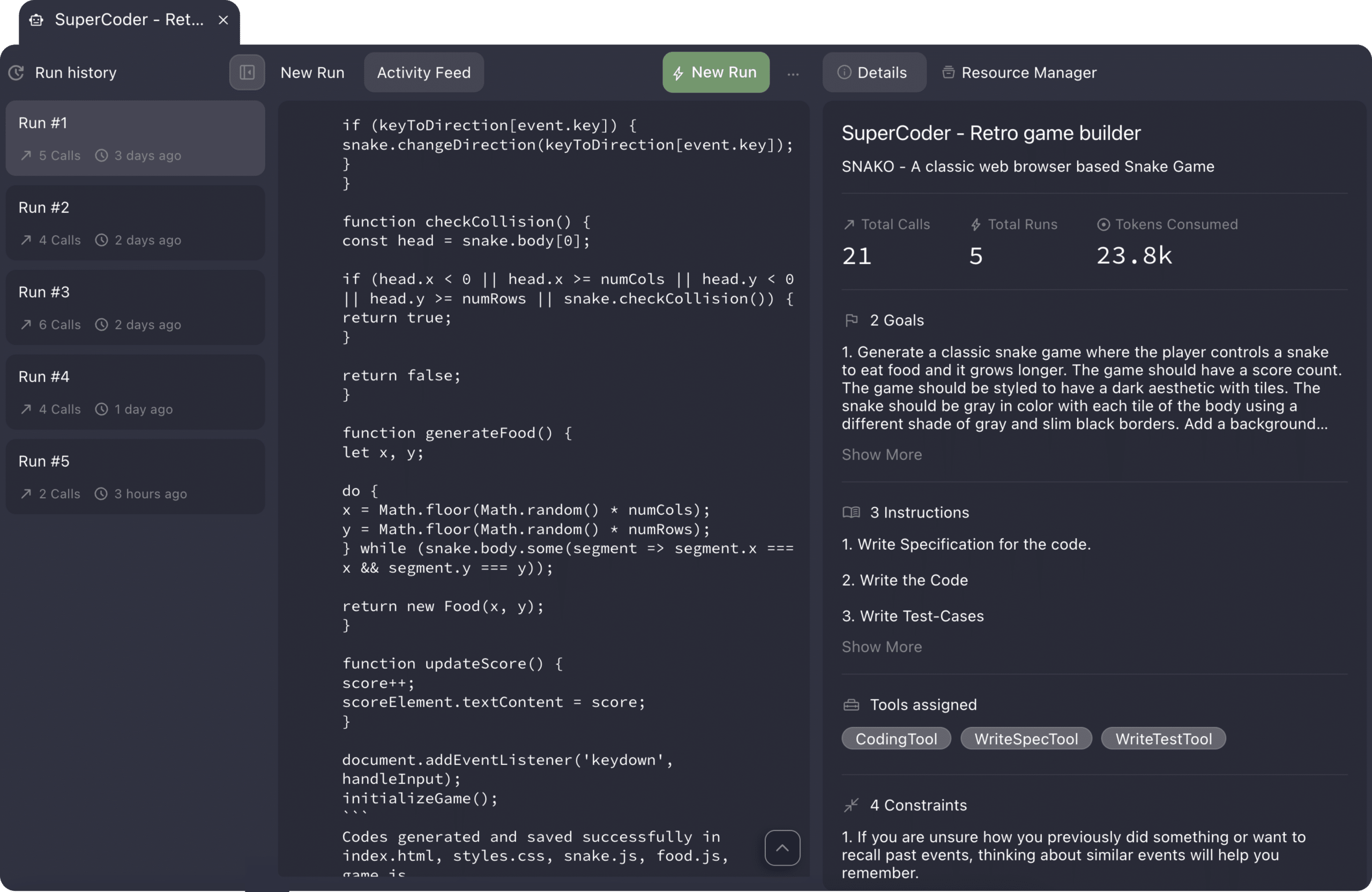Expand Show More under the Instructions section
Viewport: 1372px width, 892px height.
click(881, 647)
